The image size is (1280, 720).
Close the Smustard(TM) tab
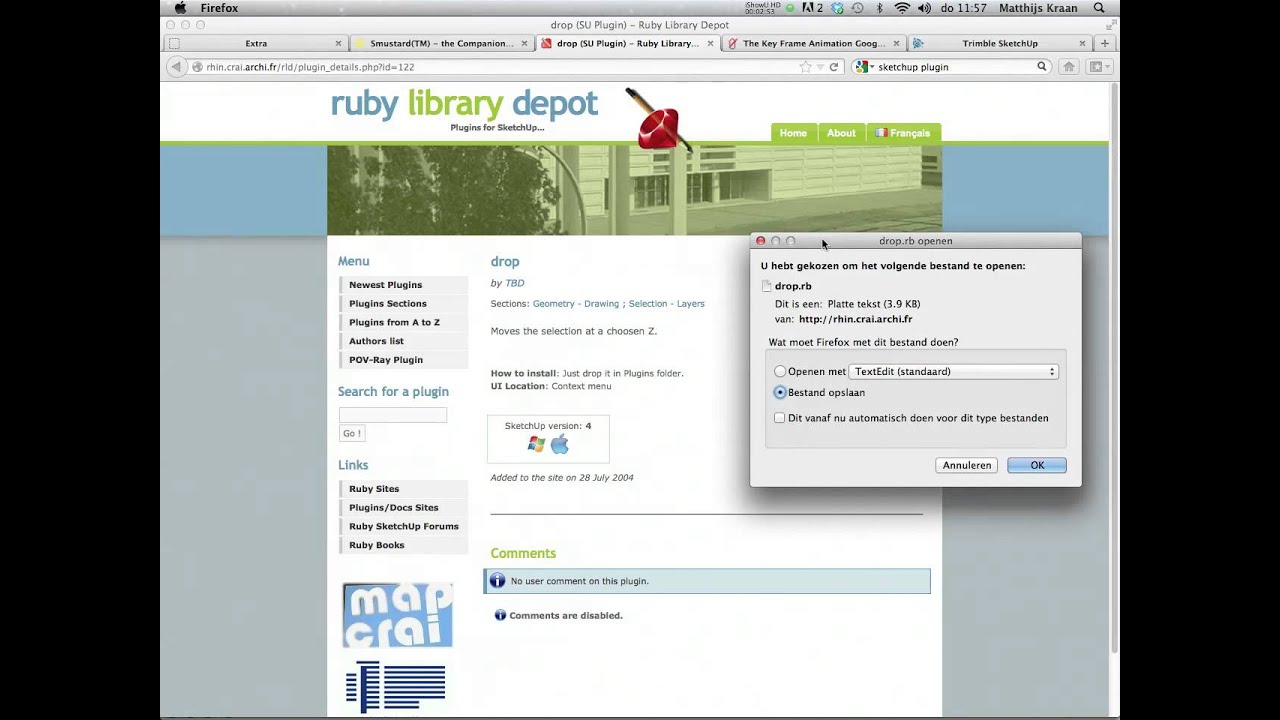click(524, 44)
